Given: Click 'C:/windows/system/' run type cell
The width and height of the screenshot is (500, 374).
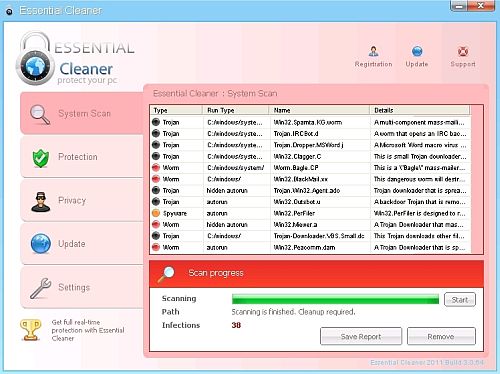Looking at the screenshot, I should [236, 168].
